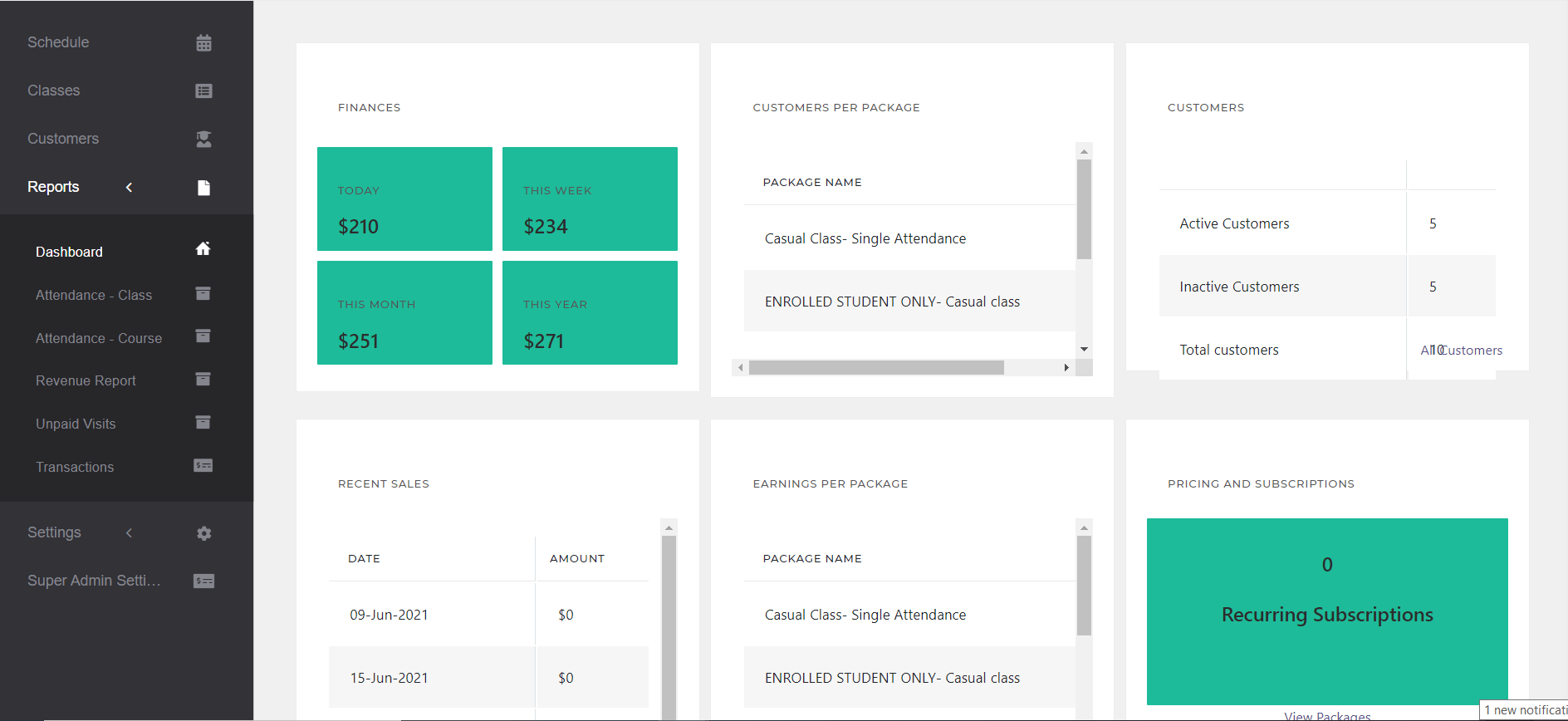Open Attendance - Class report
This screenshot has height=721, width=1568.
[94, 295]
